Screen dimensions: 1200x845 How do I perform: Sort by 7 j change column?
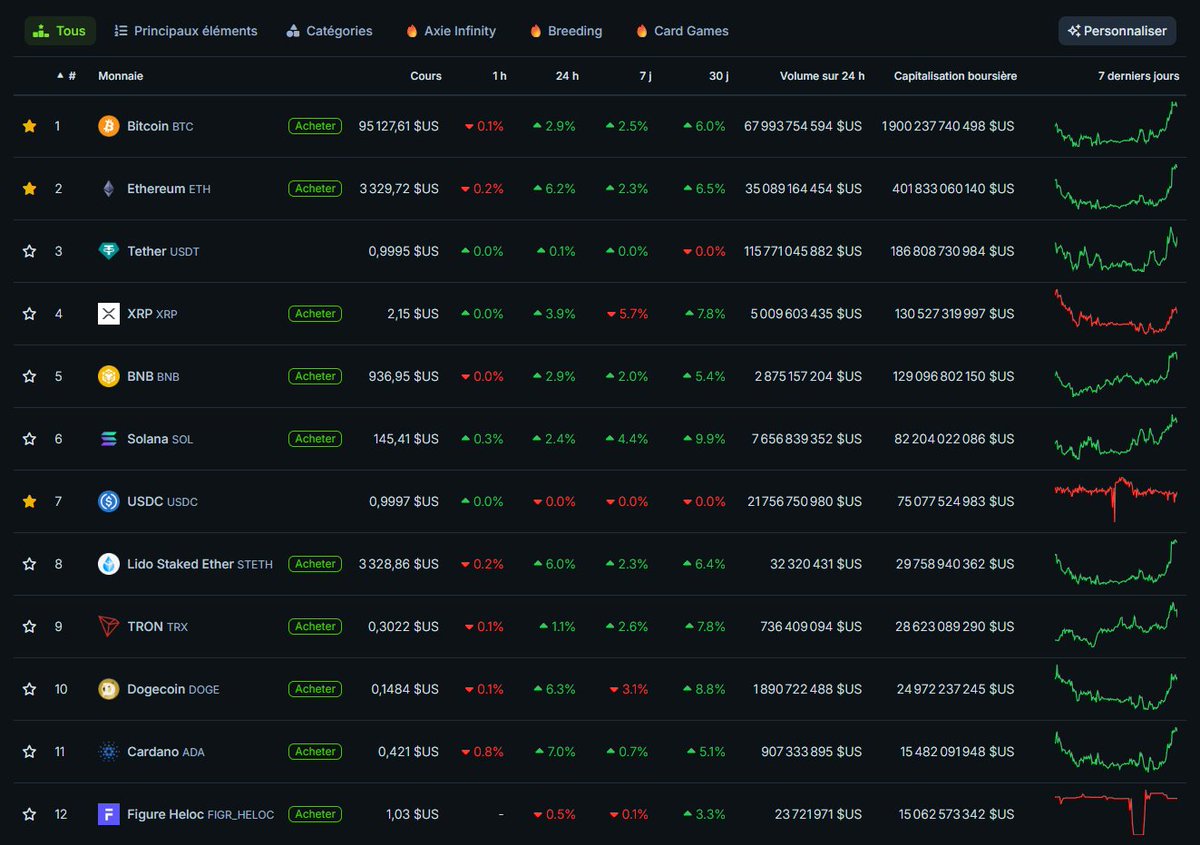(x=646, y=76)
